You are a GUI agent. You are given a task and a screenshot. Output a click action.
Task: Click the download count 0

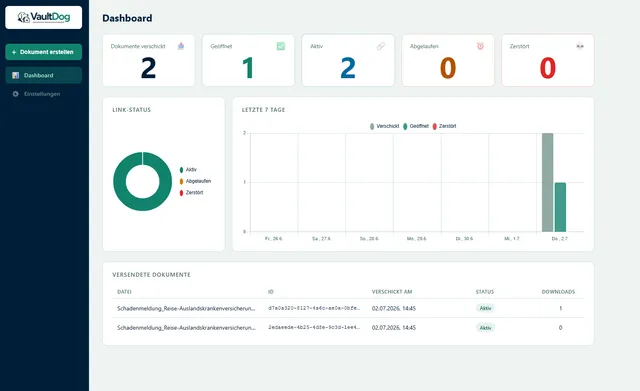point(560,328)
